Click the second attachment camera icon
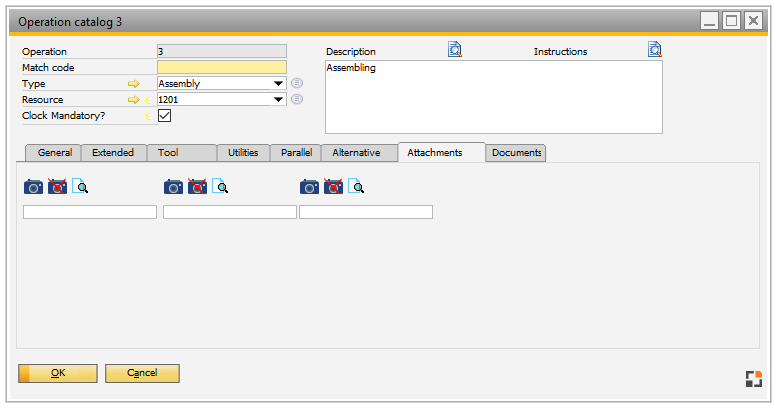Viewport: 776px width, 409px height. 174,187
